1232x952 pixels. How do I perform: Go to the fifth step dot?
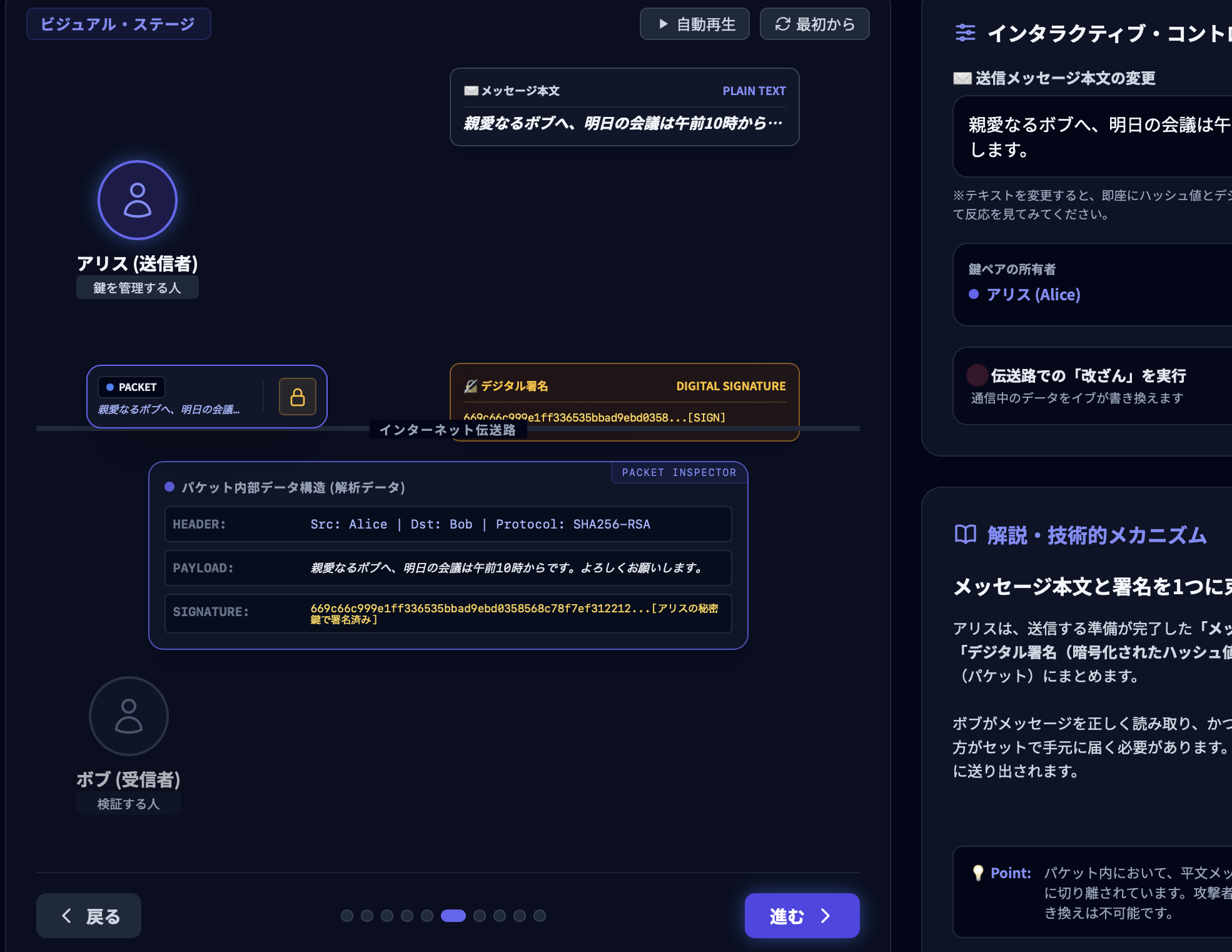(x=427, y=916)
